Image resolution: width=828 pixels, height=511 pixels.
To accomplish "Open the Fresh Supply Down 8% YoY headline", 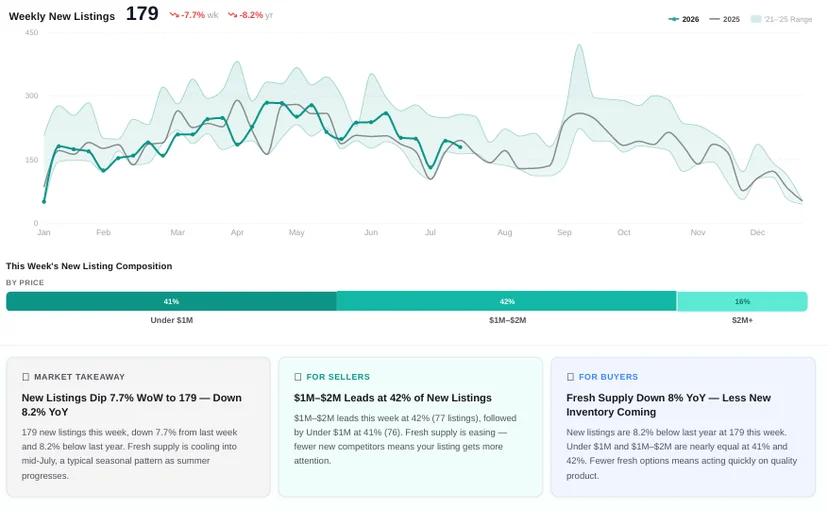I will 669,405.
